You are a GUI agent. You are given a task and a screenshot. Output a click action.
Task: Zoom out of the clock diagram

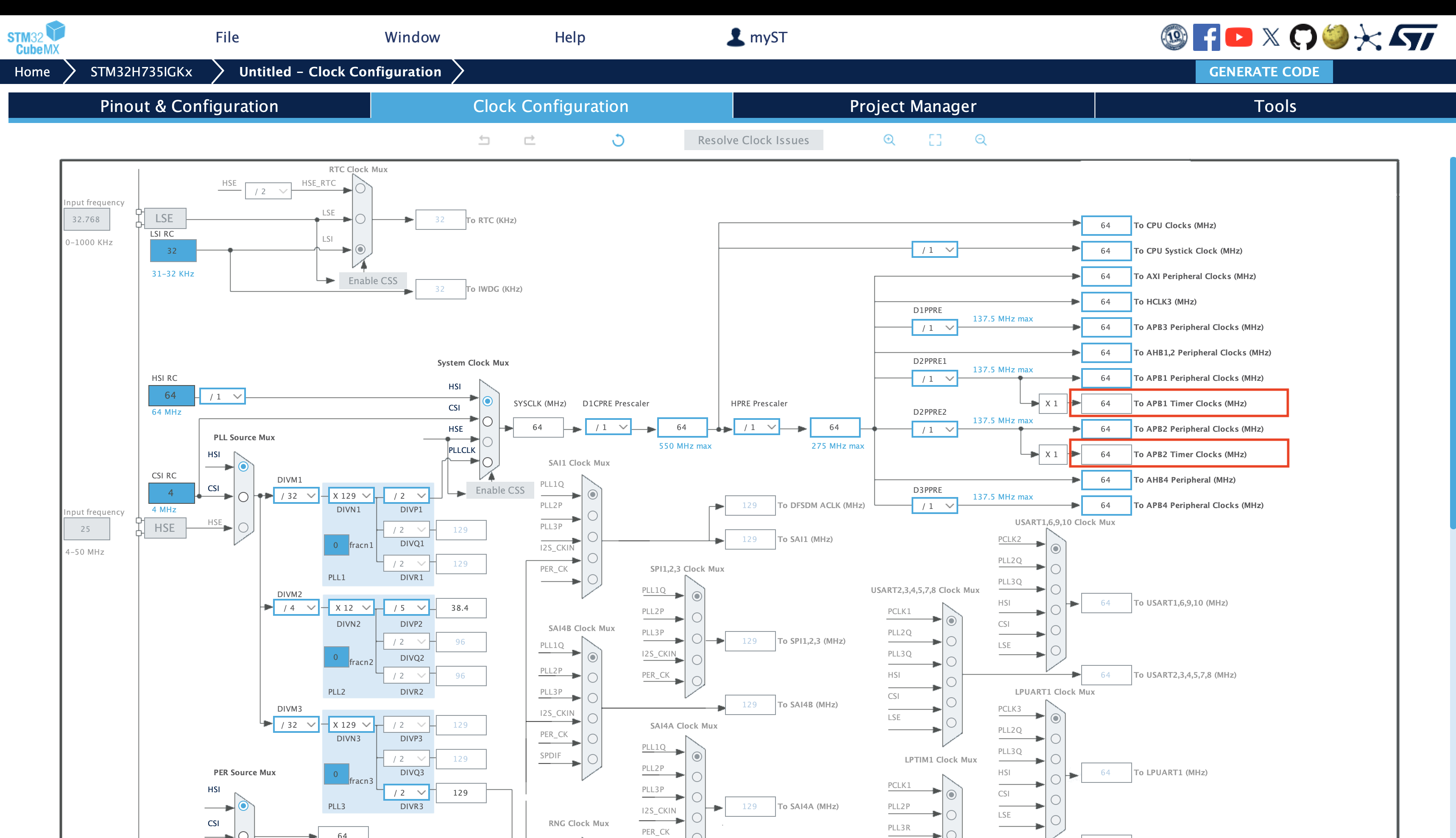click(x=981, y=140)
